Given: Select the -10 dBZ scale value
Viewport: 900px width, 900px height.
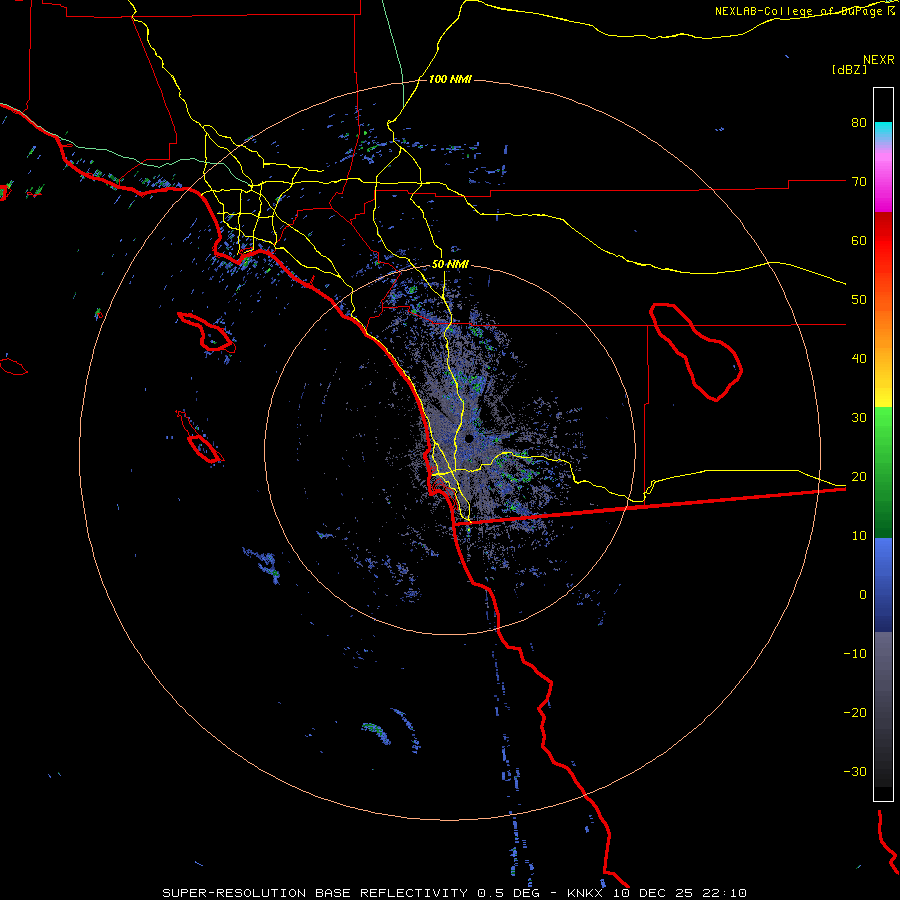Looking at the screenshot, I should tap(855, 654).
